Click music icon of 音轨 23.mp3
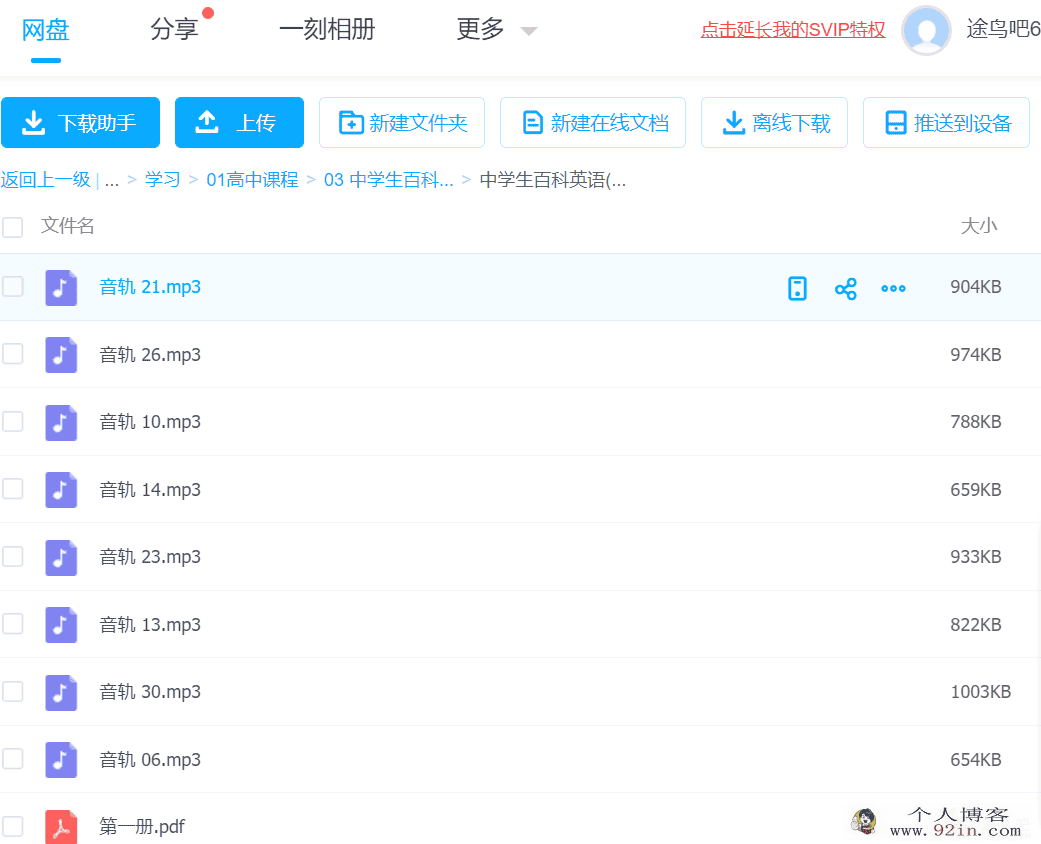Viewport: 1041px width, 844px height. (x=61, y=557)
